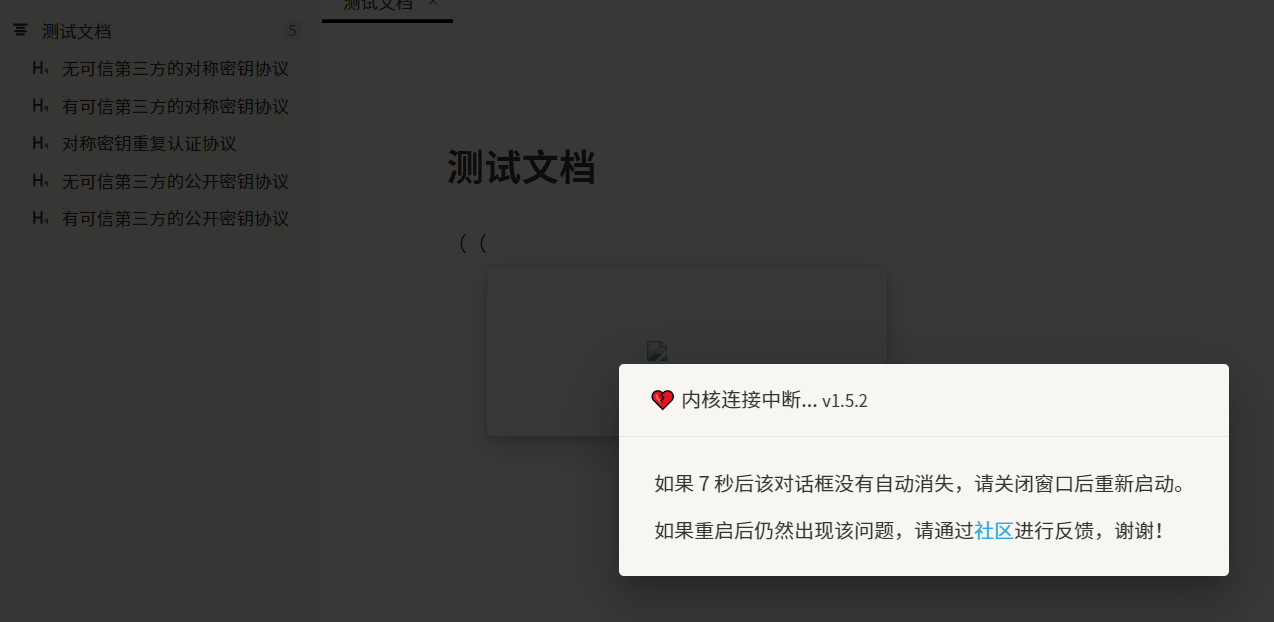Go to outline heading 无可信第三方的公开密钥协议

coord(175,181)
